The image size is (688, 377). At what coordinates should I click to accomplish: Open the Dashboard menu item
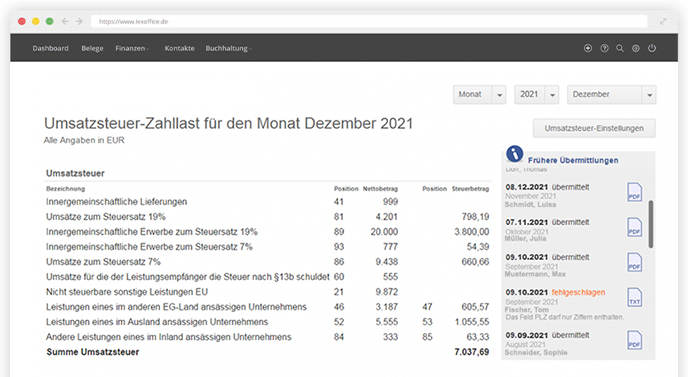[x=50, y=48]
